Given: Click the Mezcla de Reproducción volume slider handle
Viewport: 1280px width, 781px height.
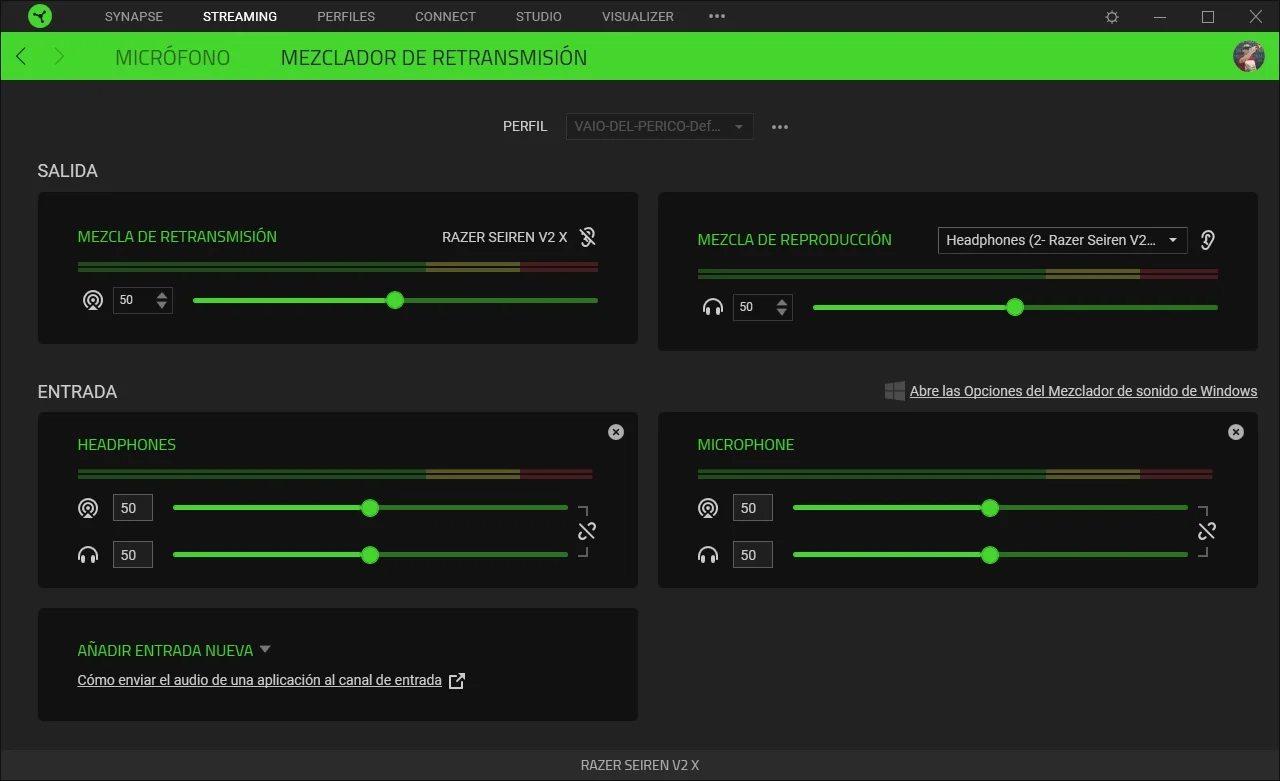Looking at the screenshot, I should tap(1015, 307).
